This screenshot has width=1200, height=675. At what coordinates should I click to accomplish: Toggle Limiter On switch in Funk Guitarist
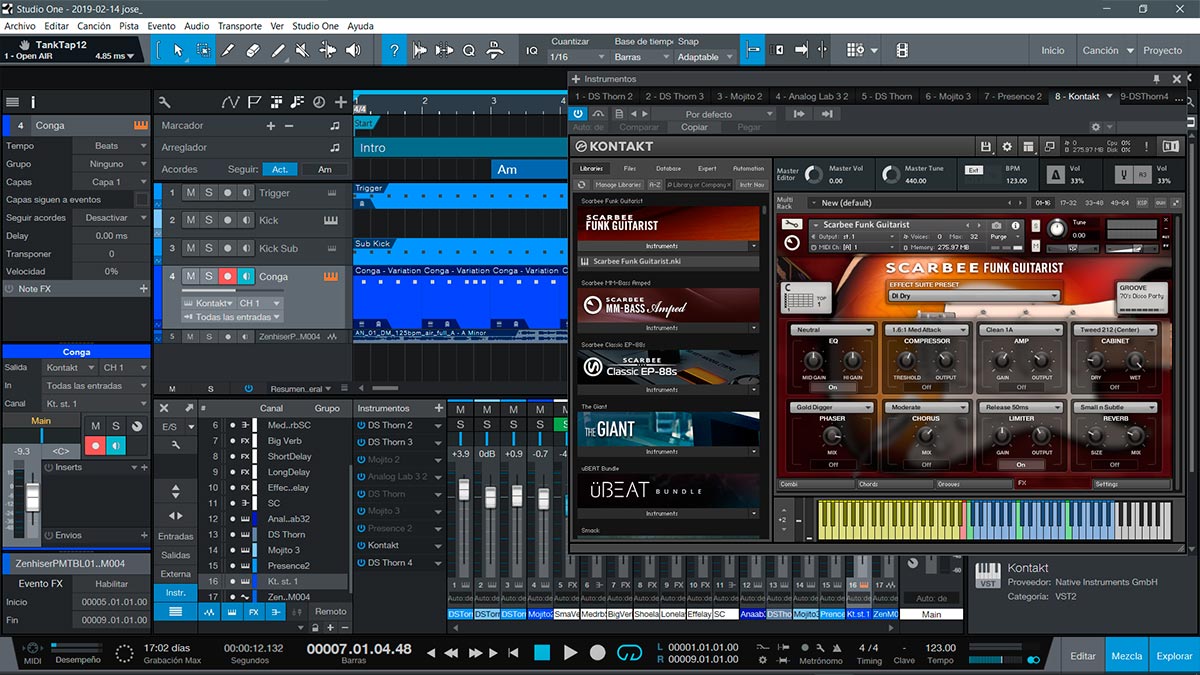pos(1021,464)
